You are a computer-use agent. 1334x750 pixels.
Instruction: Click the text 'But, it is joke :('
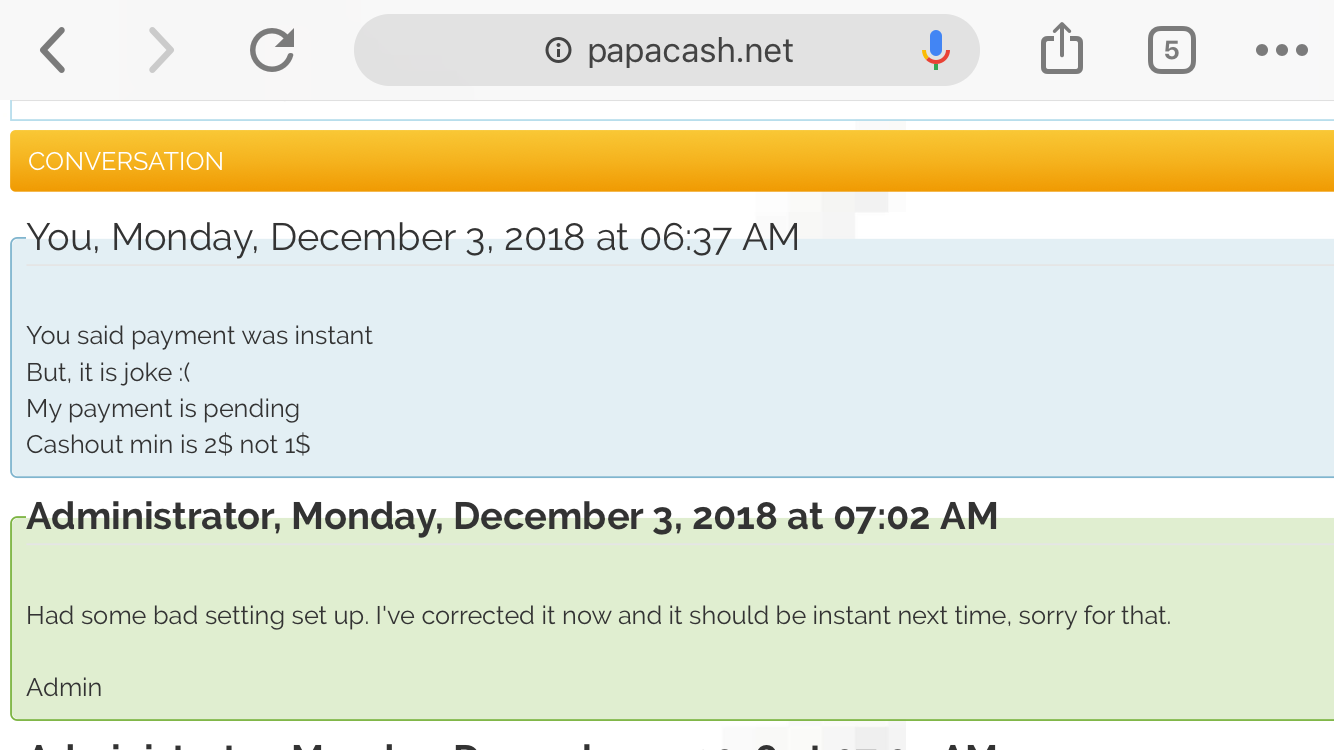tap(108, 372)
